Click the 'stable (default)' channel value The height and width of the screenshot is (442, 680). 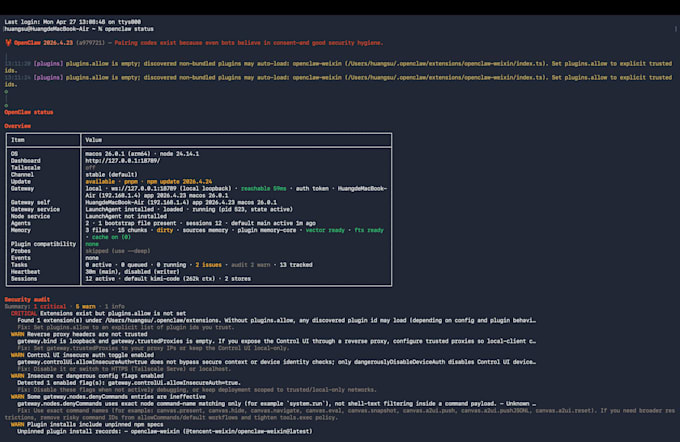(111, 174)
